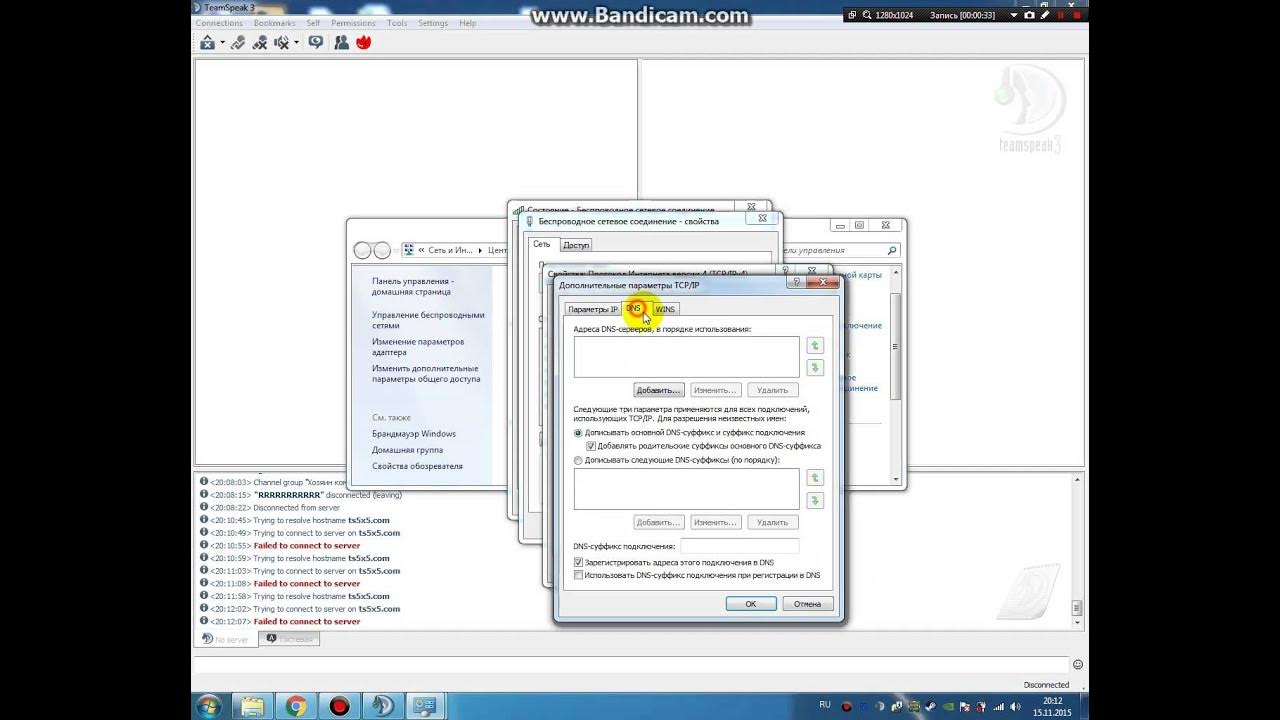Click the subscribe-to-channels eye icon in toolbar
The height and width of the screenshot is (720, 1280).
click(316, 42)
